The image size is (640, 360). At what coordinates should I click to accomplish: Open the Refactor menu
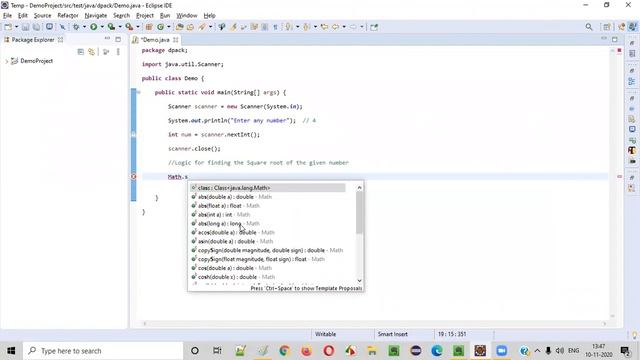[68, 16]
